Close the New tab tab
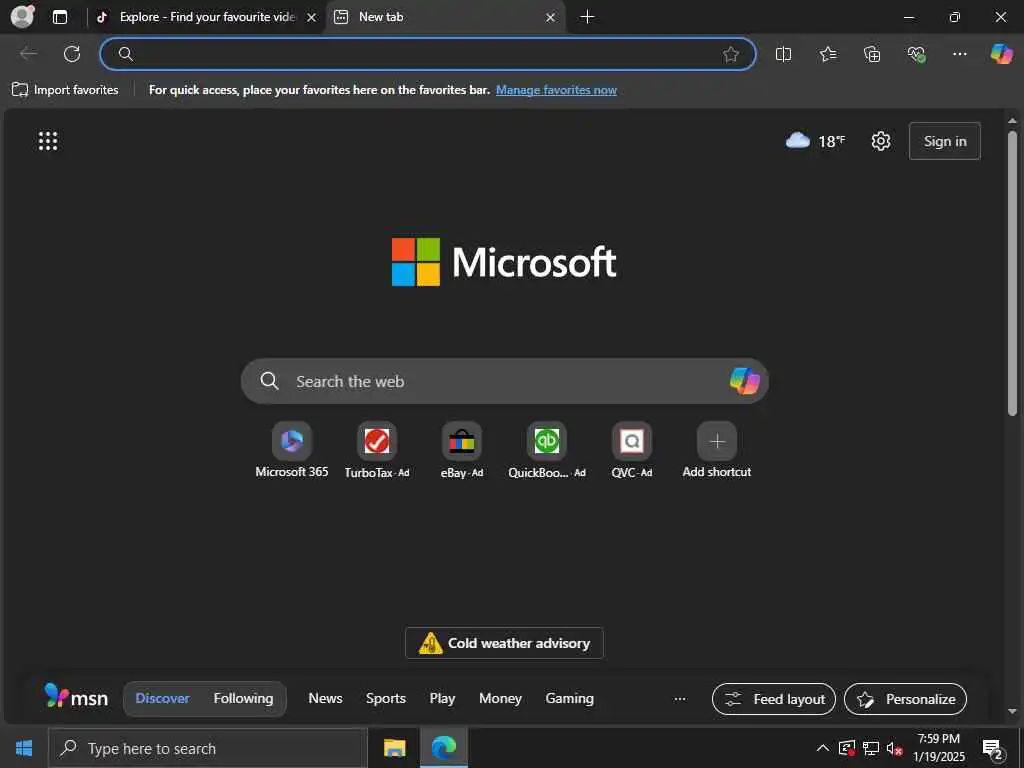The image size is (1024, 768). pyautogui.click(x=550, y=18)
